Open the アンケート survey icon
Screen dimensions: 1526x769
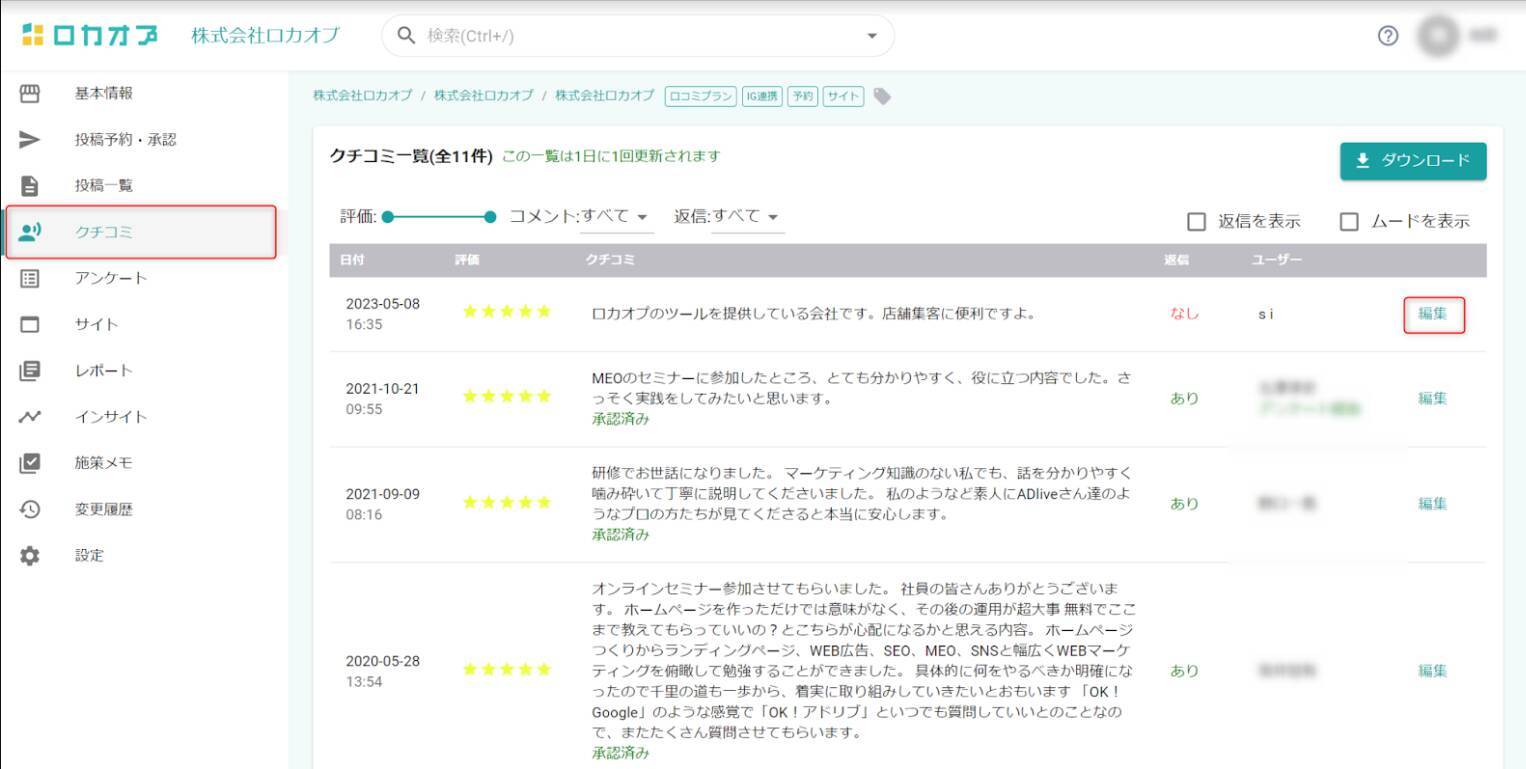pyautogui.click(x=30, y=278)
